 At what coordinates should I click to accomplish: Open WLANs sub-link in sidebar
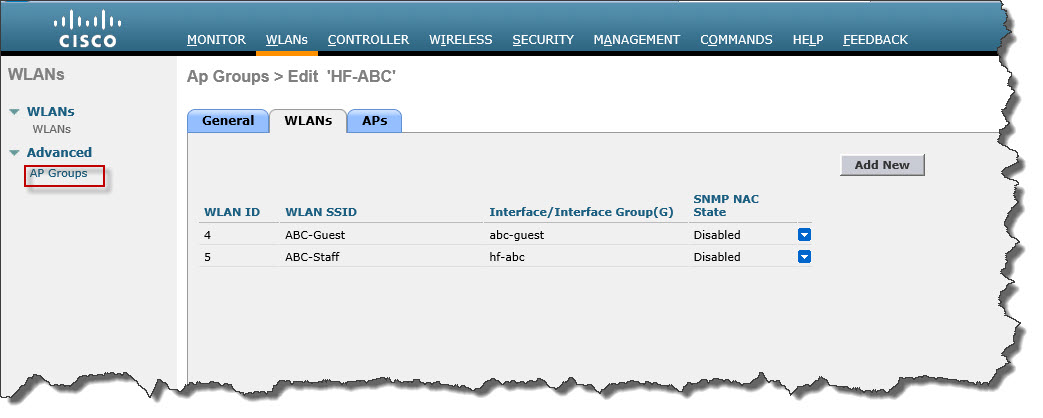coord(51,129)
